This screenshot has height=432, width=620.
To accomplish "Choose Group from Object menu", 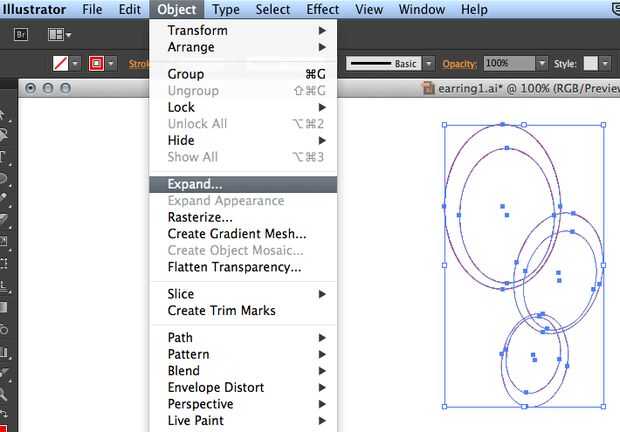I will [x=243, y=74].
